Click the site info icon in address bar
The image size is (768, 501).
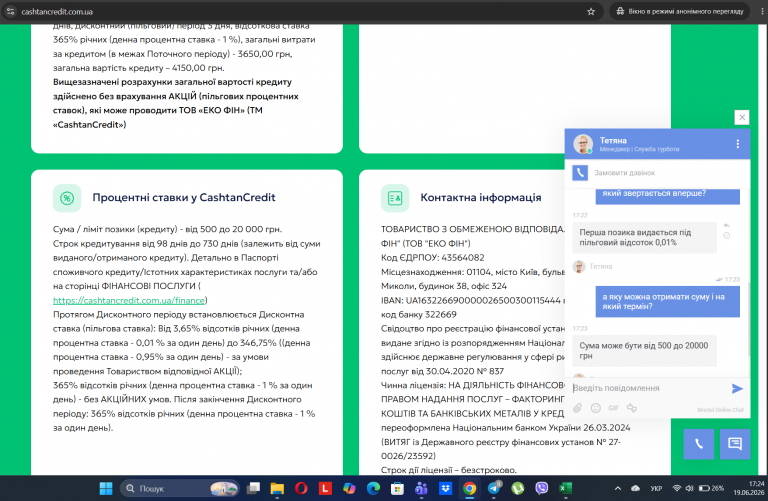(10, 11)
